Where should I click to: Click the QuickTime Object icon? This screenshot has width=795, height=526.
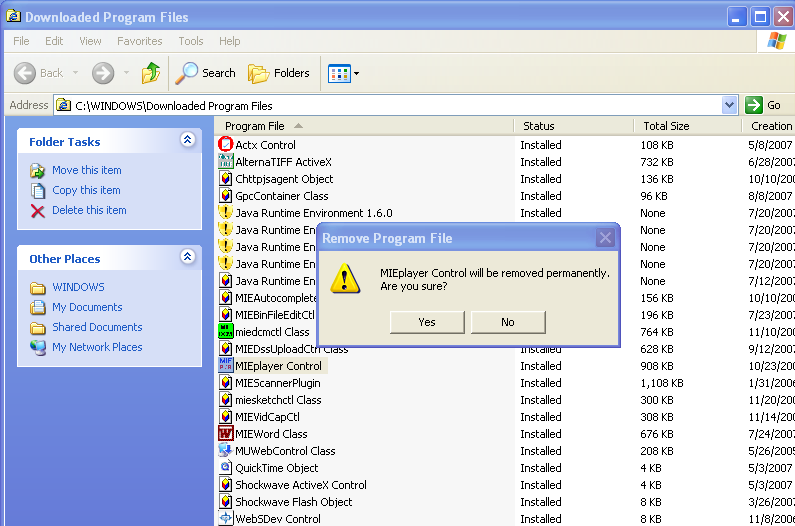pyautogui.click(x=226, y=468)
